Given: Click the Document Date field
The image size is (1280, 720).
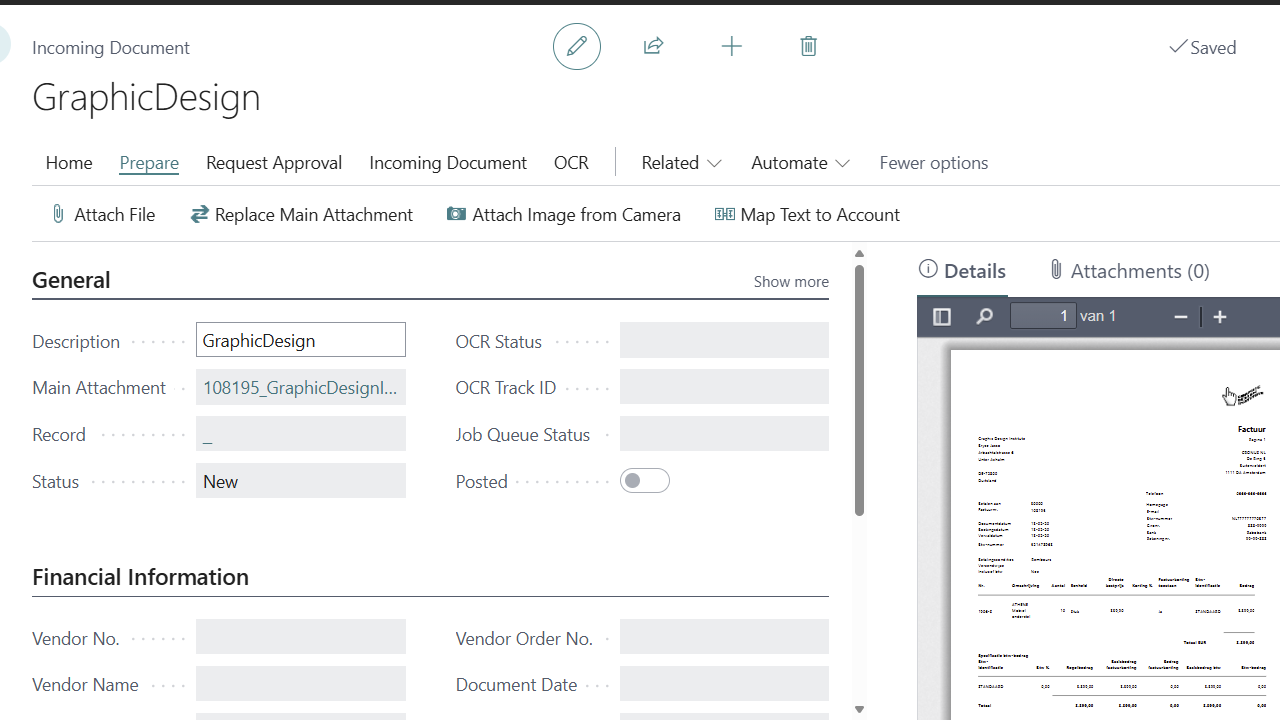Looking at the screenshot, I should pos(724,684).
